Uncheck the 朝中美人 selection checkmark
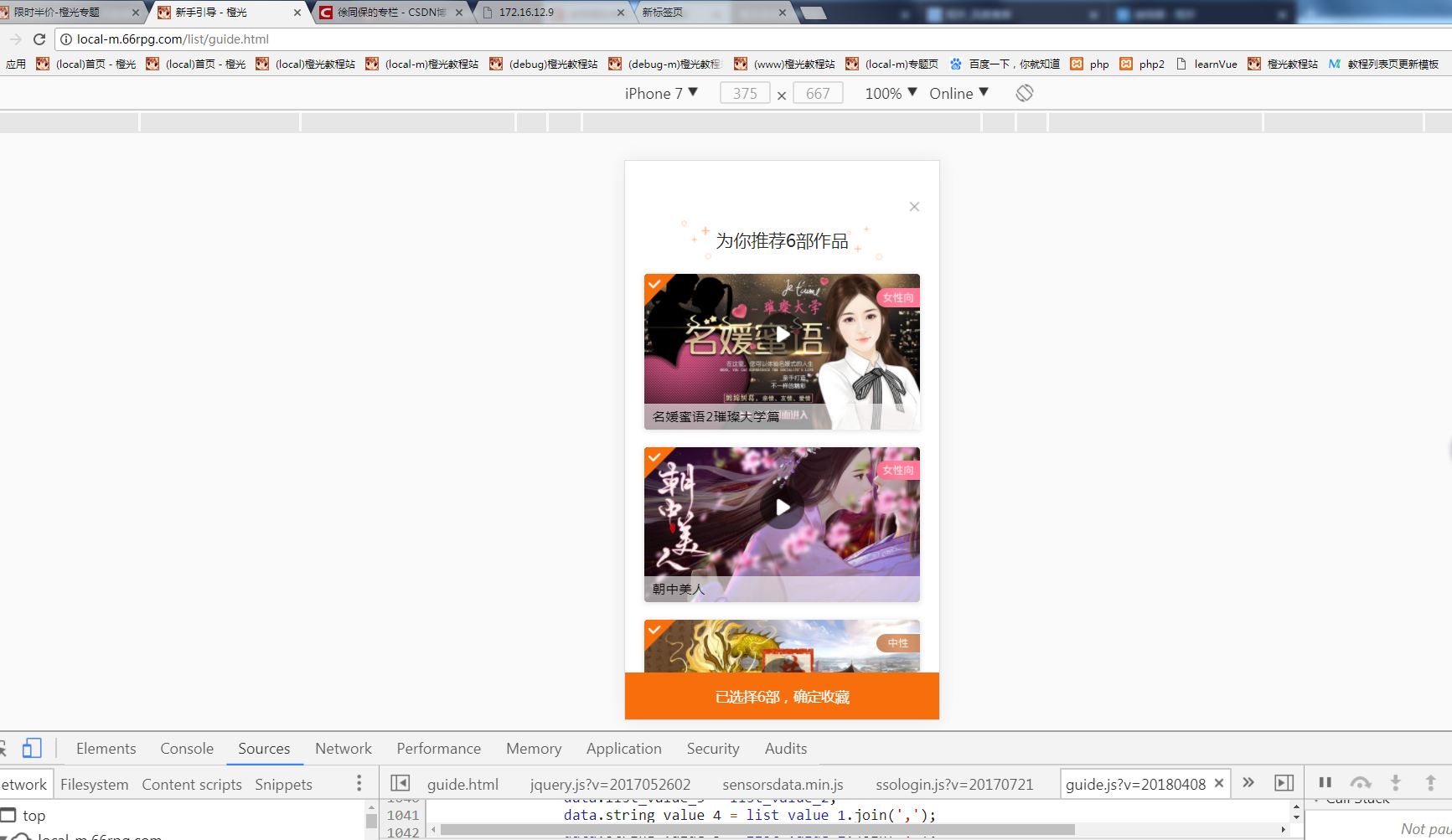Screen dimensions: 1452x840 click(x=655, y=457)
